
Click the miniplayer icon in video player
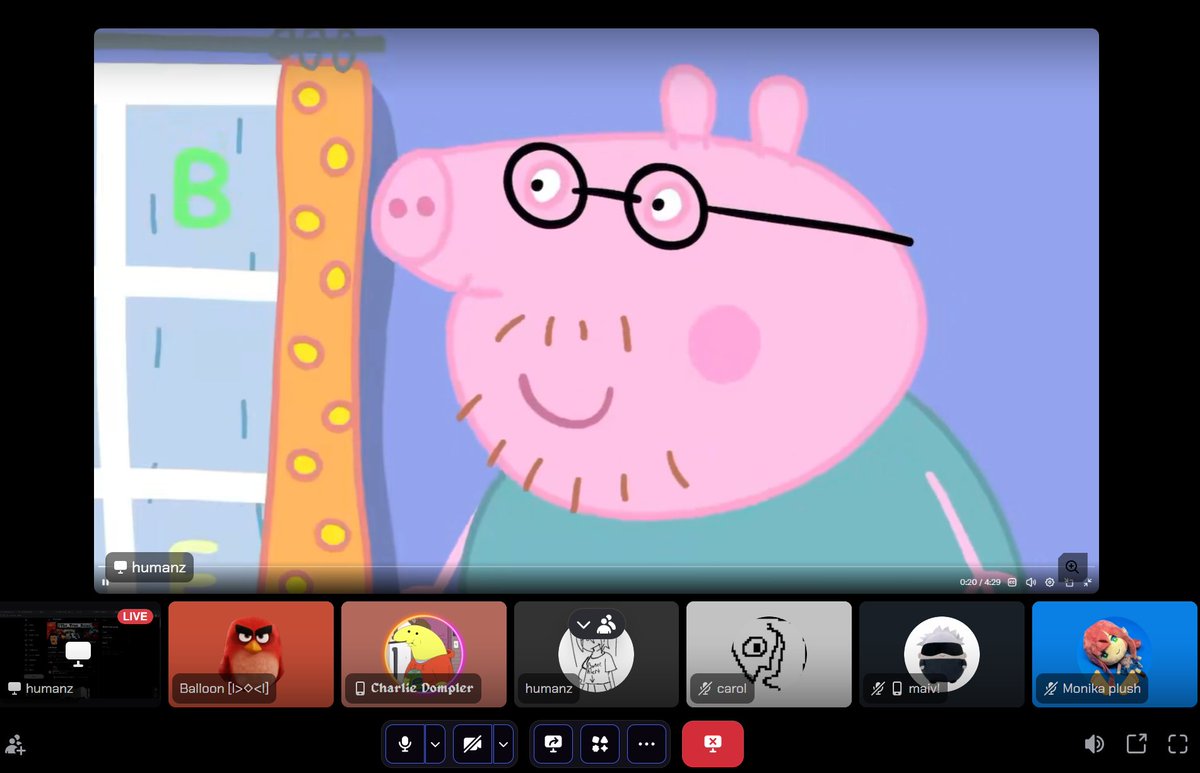(x=1069, y=582)
